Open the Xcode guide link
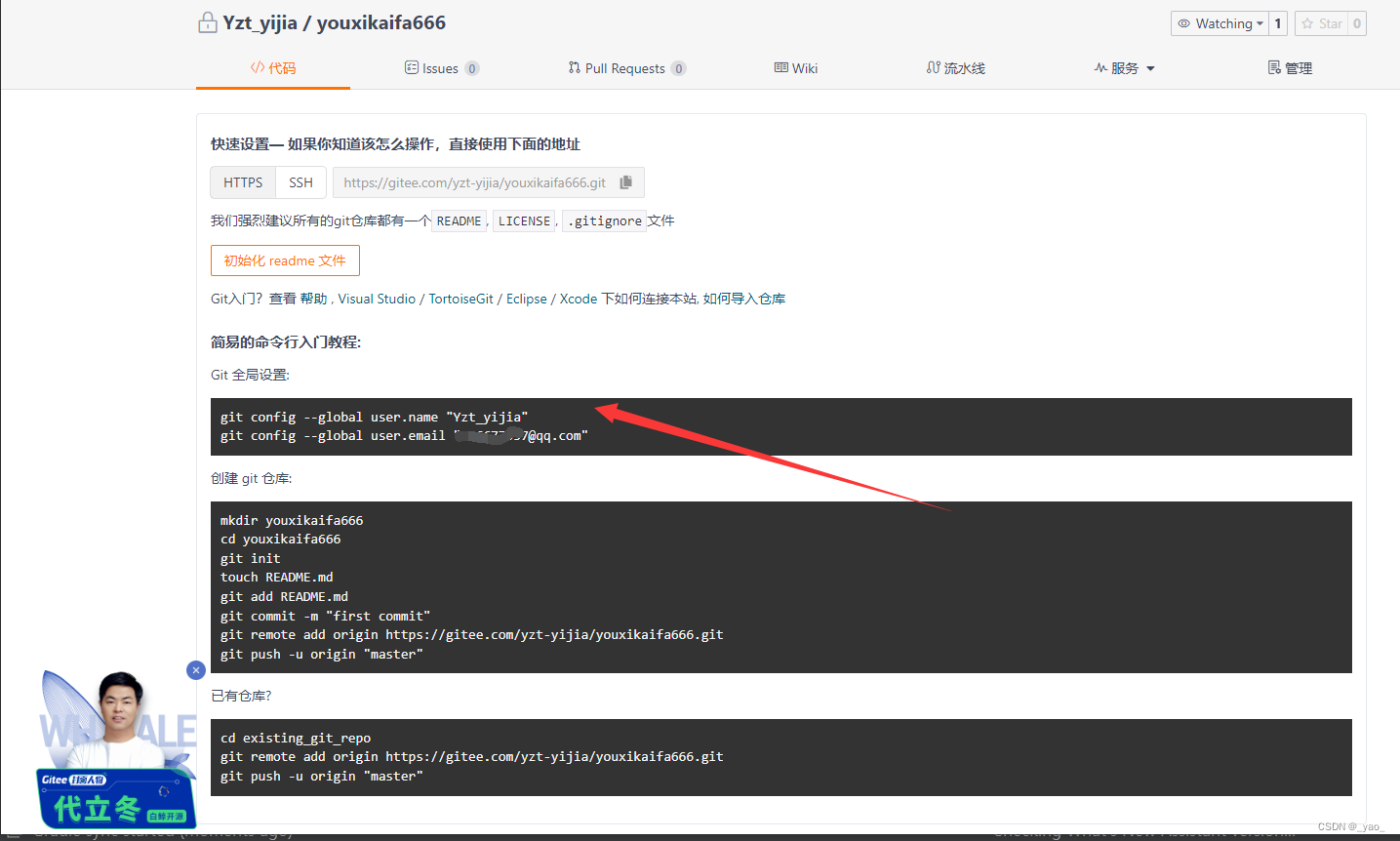 coord(579,299)
